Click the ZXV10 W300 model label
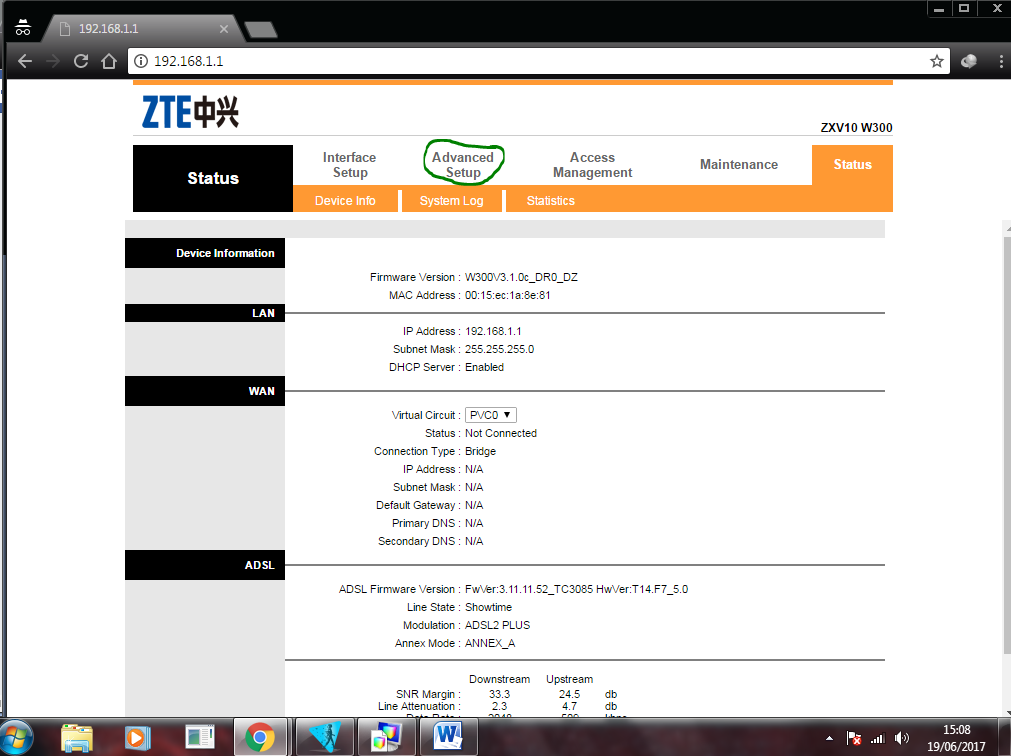This screenshot has height=756, width=1011. coord(856,128)
